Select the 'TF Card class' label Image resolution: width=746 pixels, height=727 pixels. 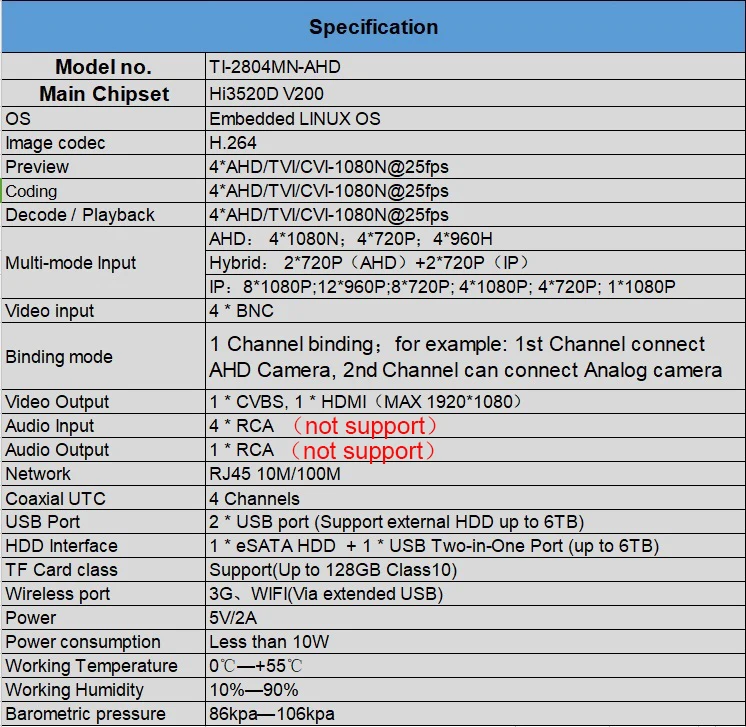[x=61, y=570]
